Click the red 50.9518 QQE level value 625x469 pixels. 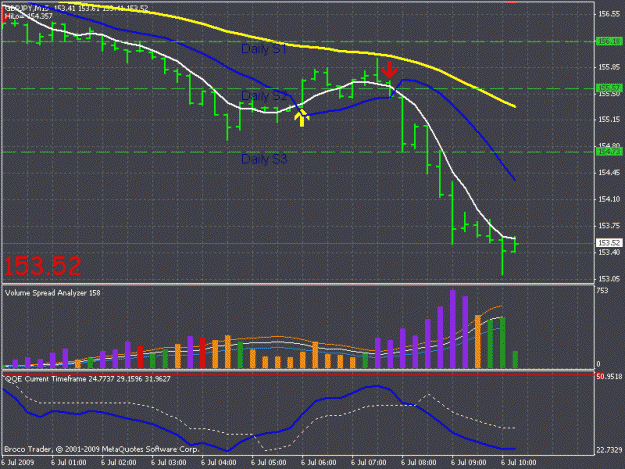(x=609, y=376)
